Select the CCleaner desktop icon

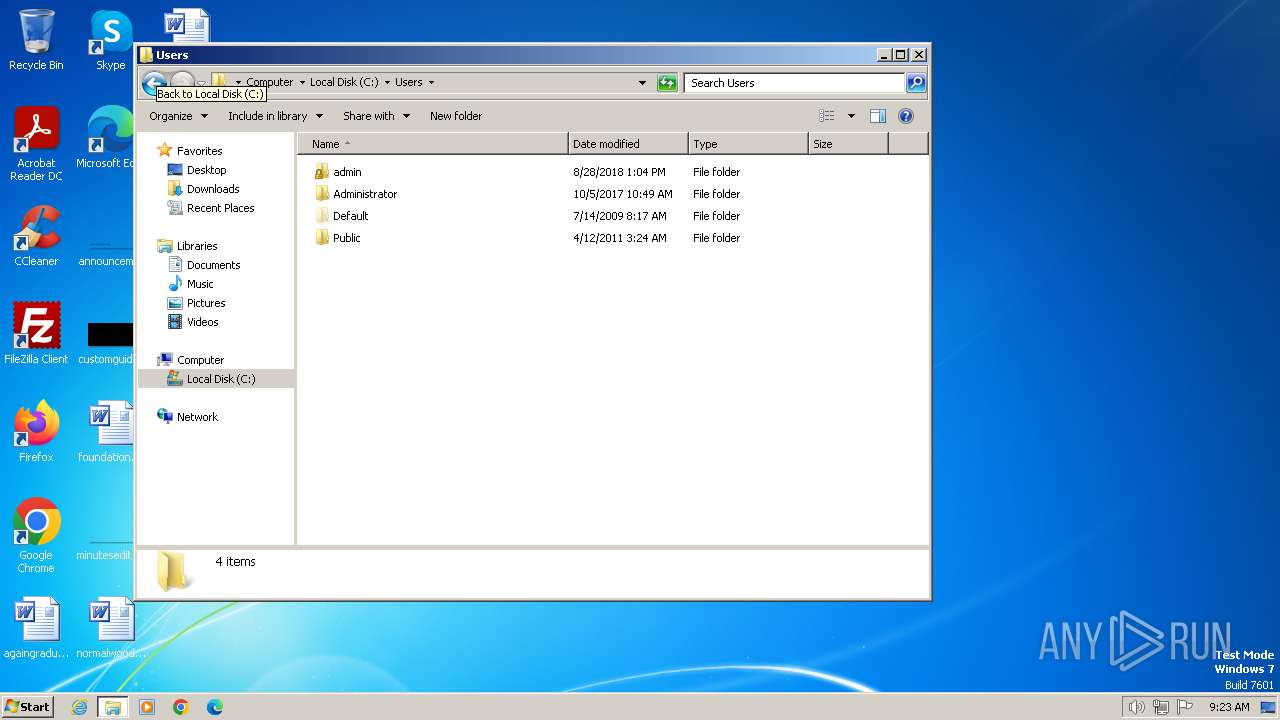[x=36, y=236]
